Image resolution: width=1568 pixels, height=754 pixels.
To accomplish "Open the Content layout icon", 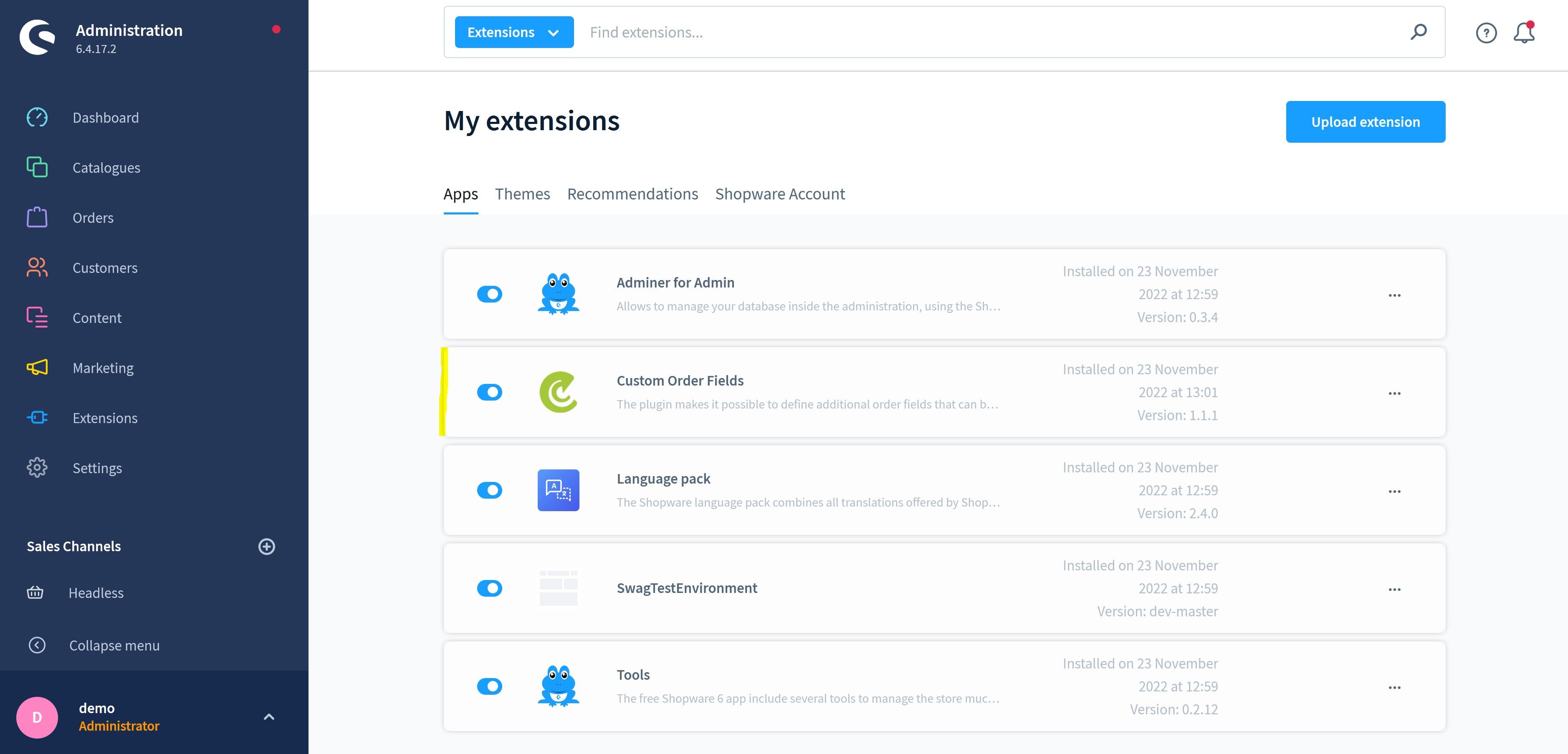I will pos(37,317).
